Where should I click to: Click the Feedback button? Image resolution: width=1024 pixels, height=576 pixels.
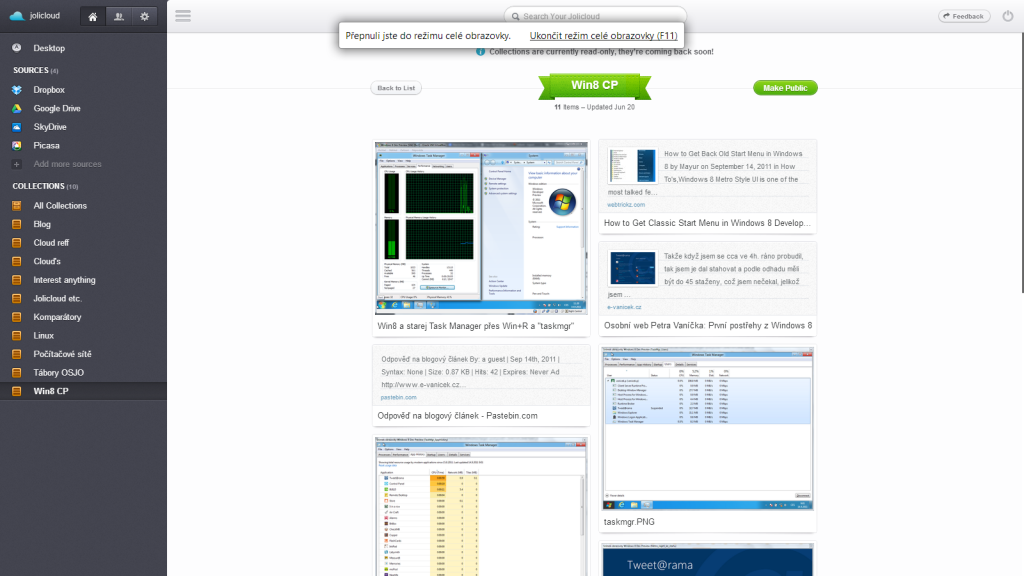(x=964, y=16)
